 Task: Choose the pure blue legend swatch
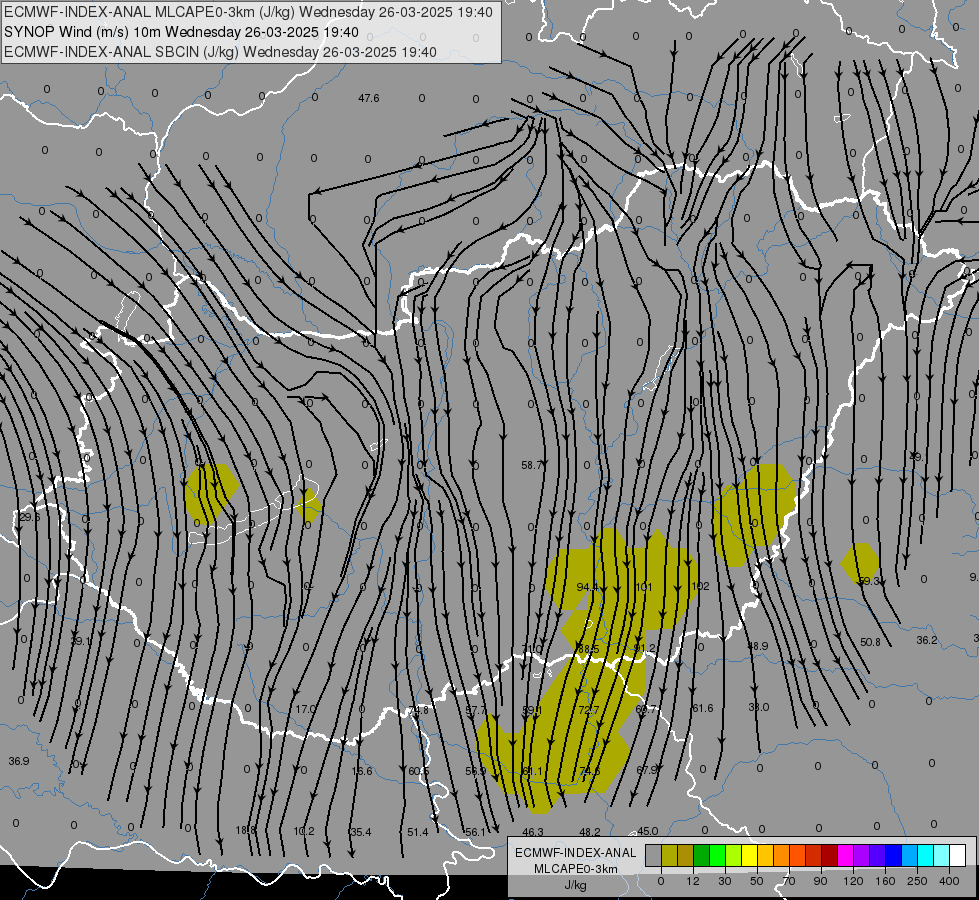[x=893, y=855]
